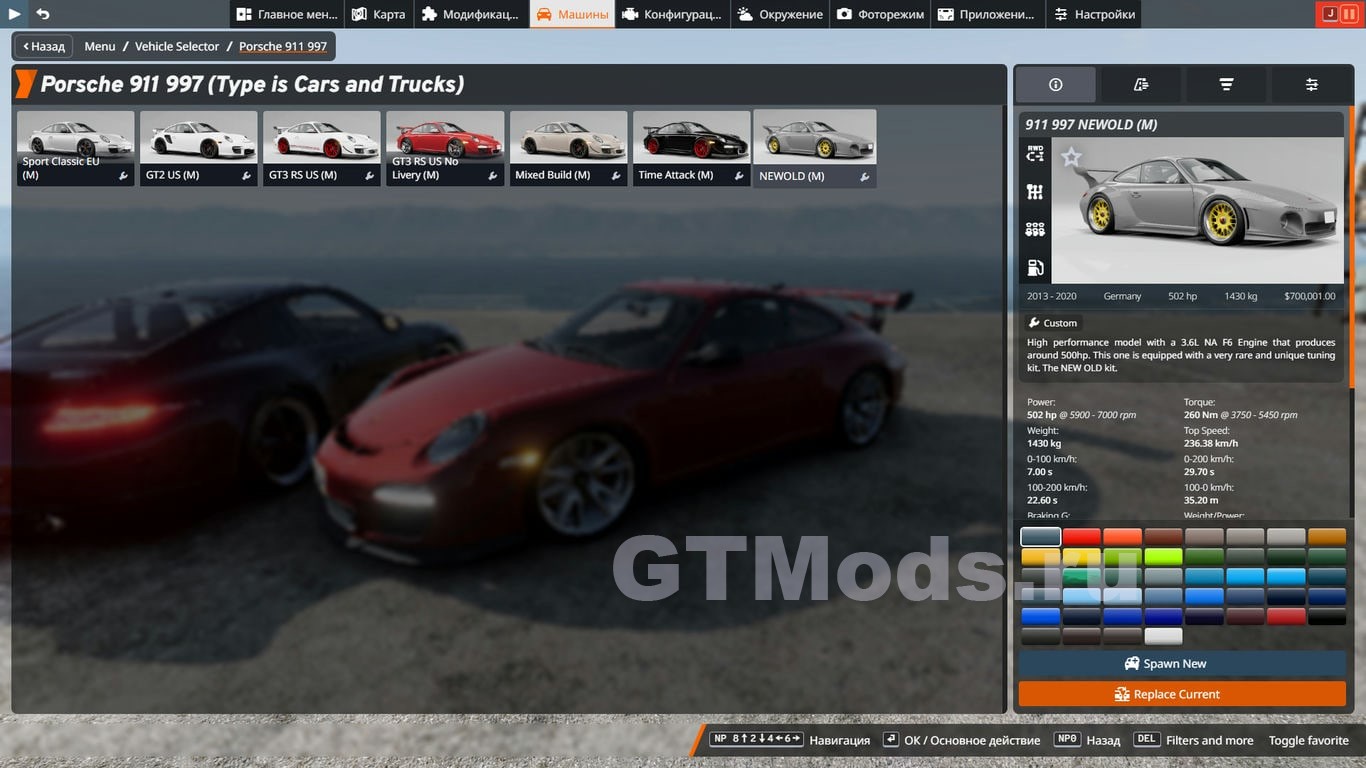Select the Time Attack (M) configuration thumbnail
Screen dimensions: 1366x768
click(691, 147)
